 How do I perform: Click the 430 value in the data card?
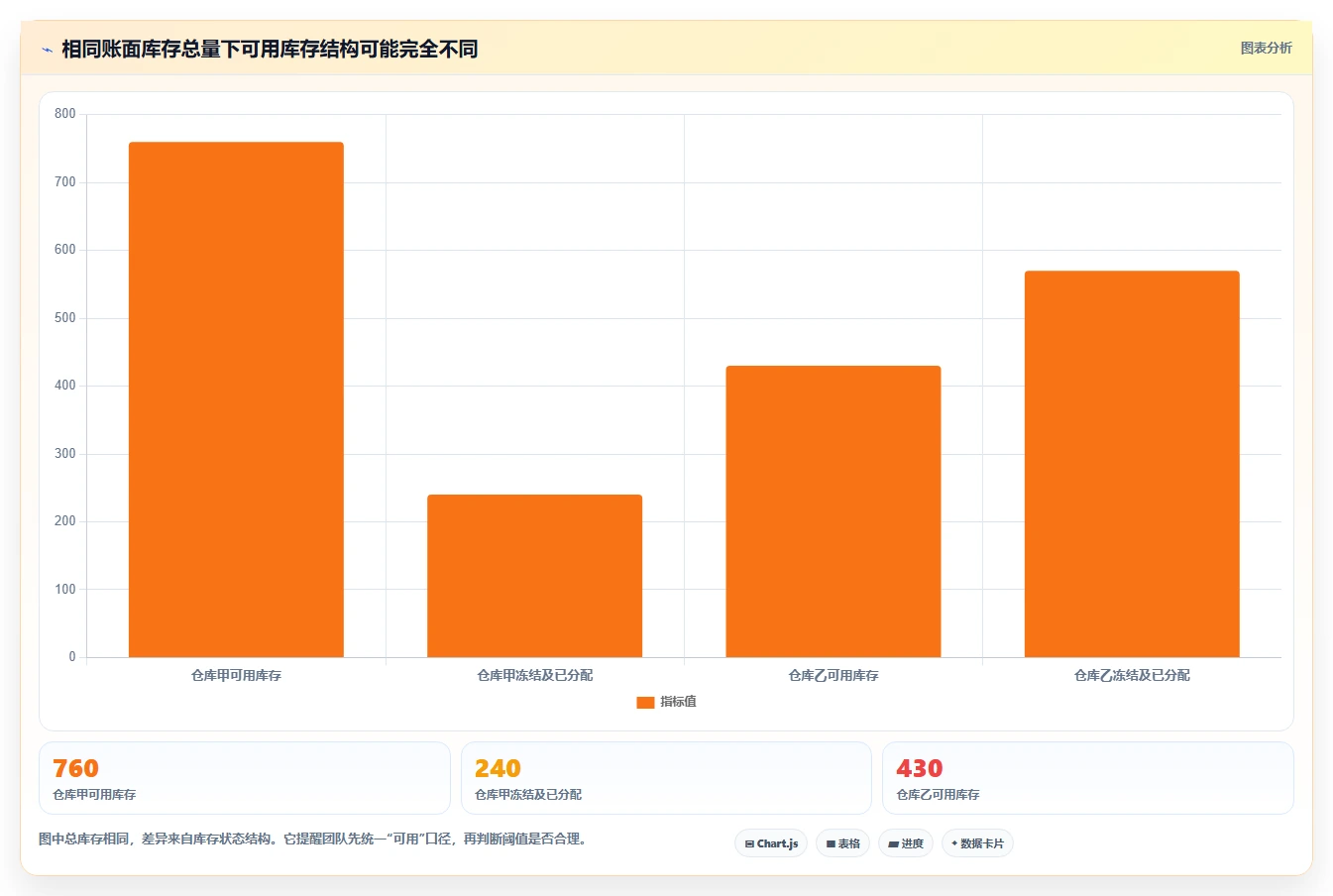tap(920, 768)
